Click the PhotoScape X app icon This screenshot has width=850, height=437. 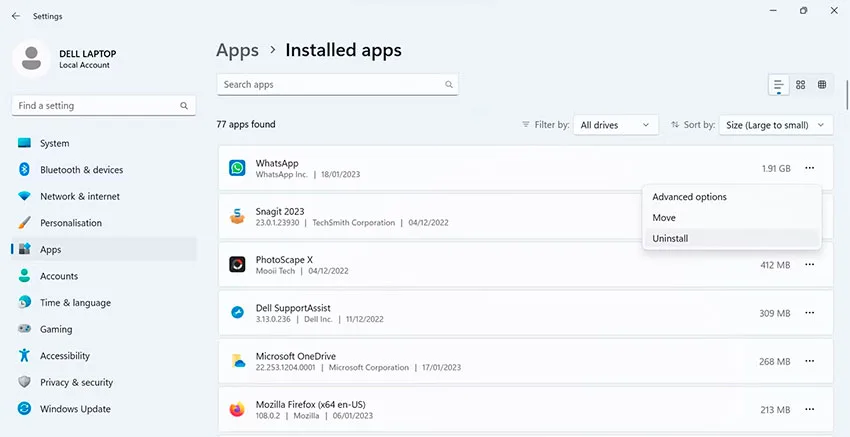click(237, 265)
